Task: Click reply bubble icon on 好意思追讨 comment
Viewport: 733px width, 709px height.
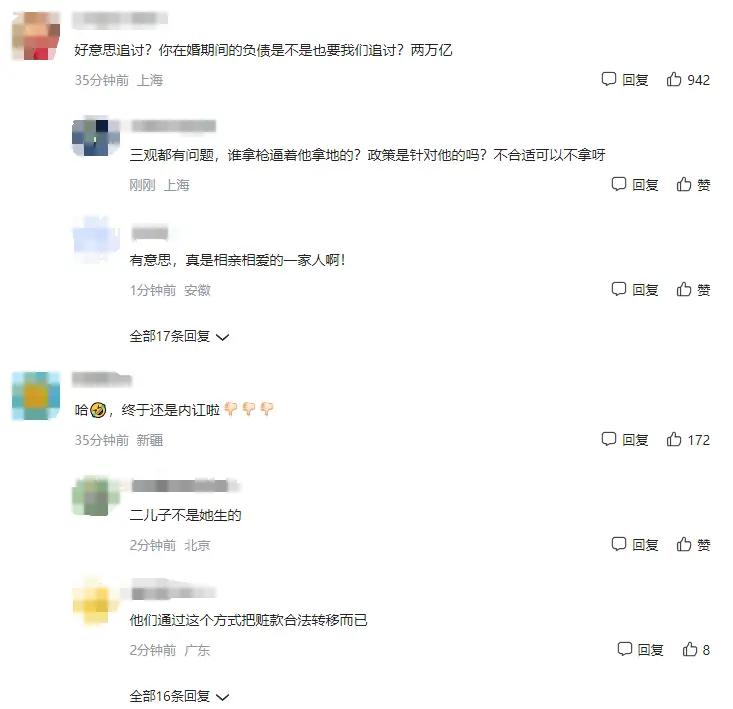Action: [x=609, y=79]
